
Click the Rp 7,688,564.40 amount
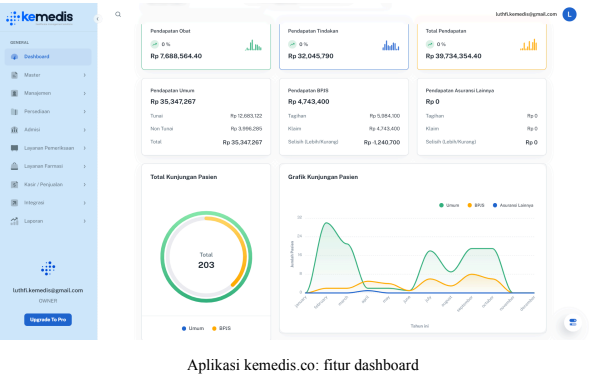[176, 56]
